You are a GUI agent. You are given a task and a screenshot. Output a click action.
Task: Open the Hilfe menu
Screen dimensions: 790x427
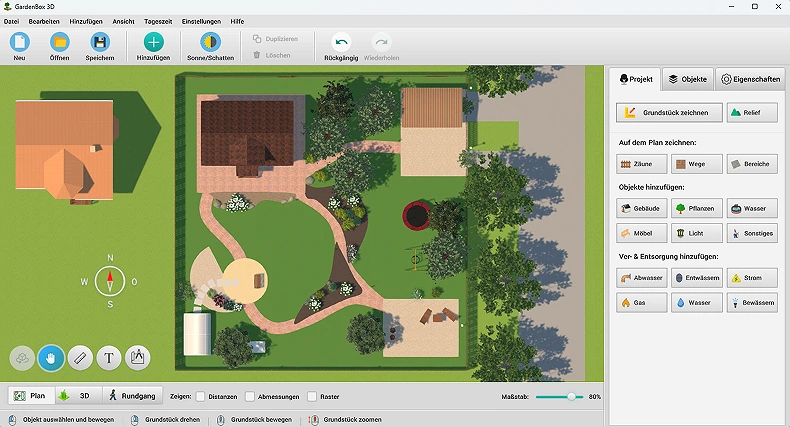click(237, 21)
